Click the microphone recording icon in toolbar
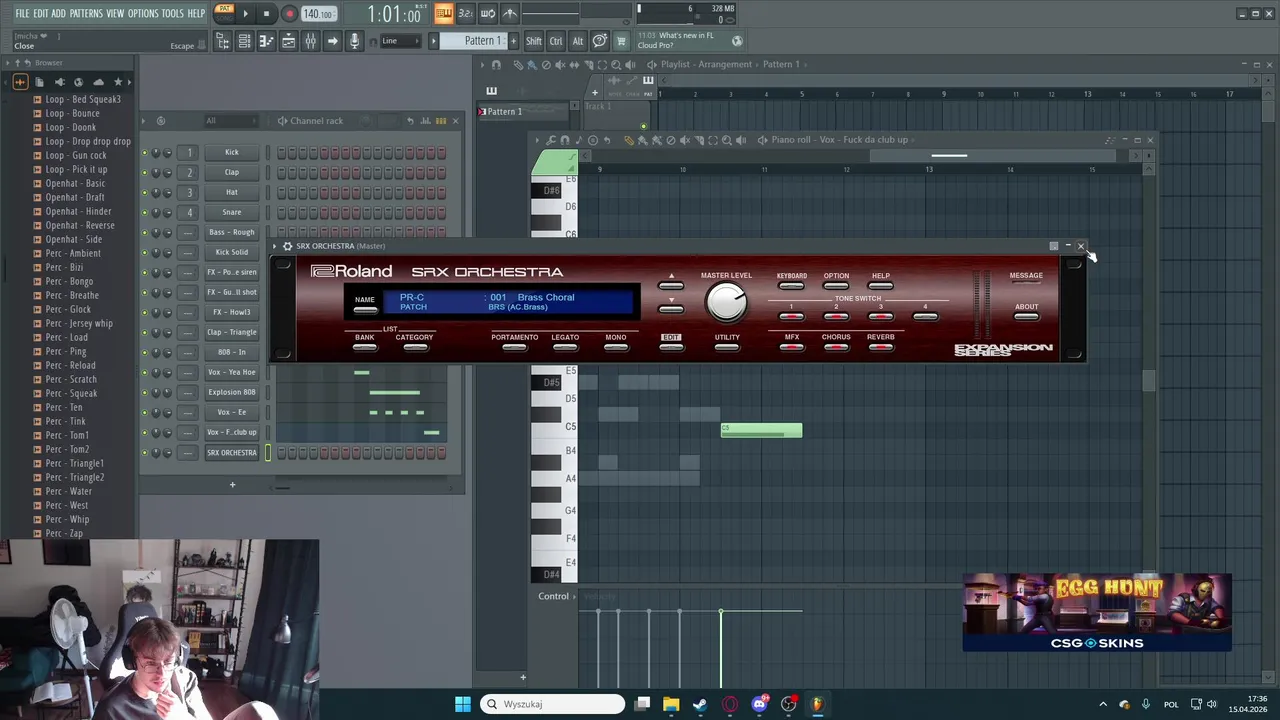The image size is (1280, 720). (354, 41)
